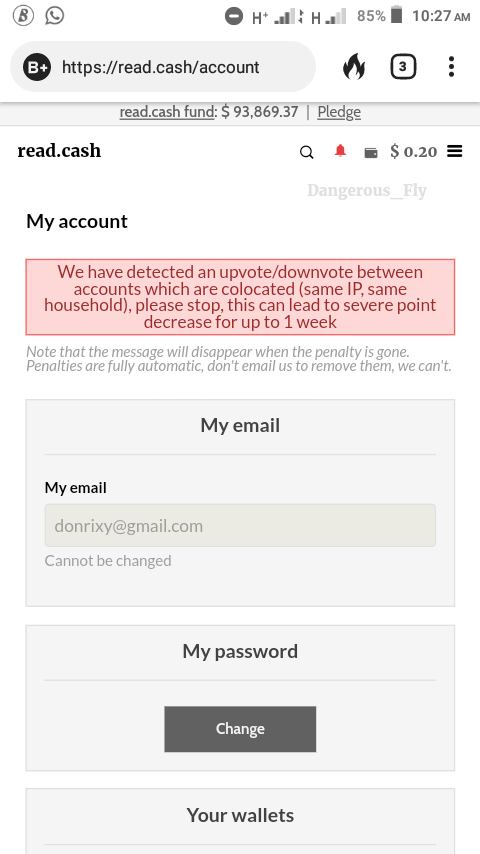Open the browser tab switcher showing 3
480x854 pixels.
tap(403, 67)
